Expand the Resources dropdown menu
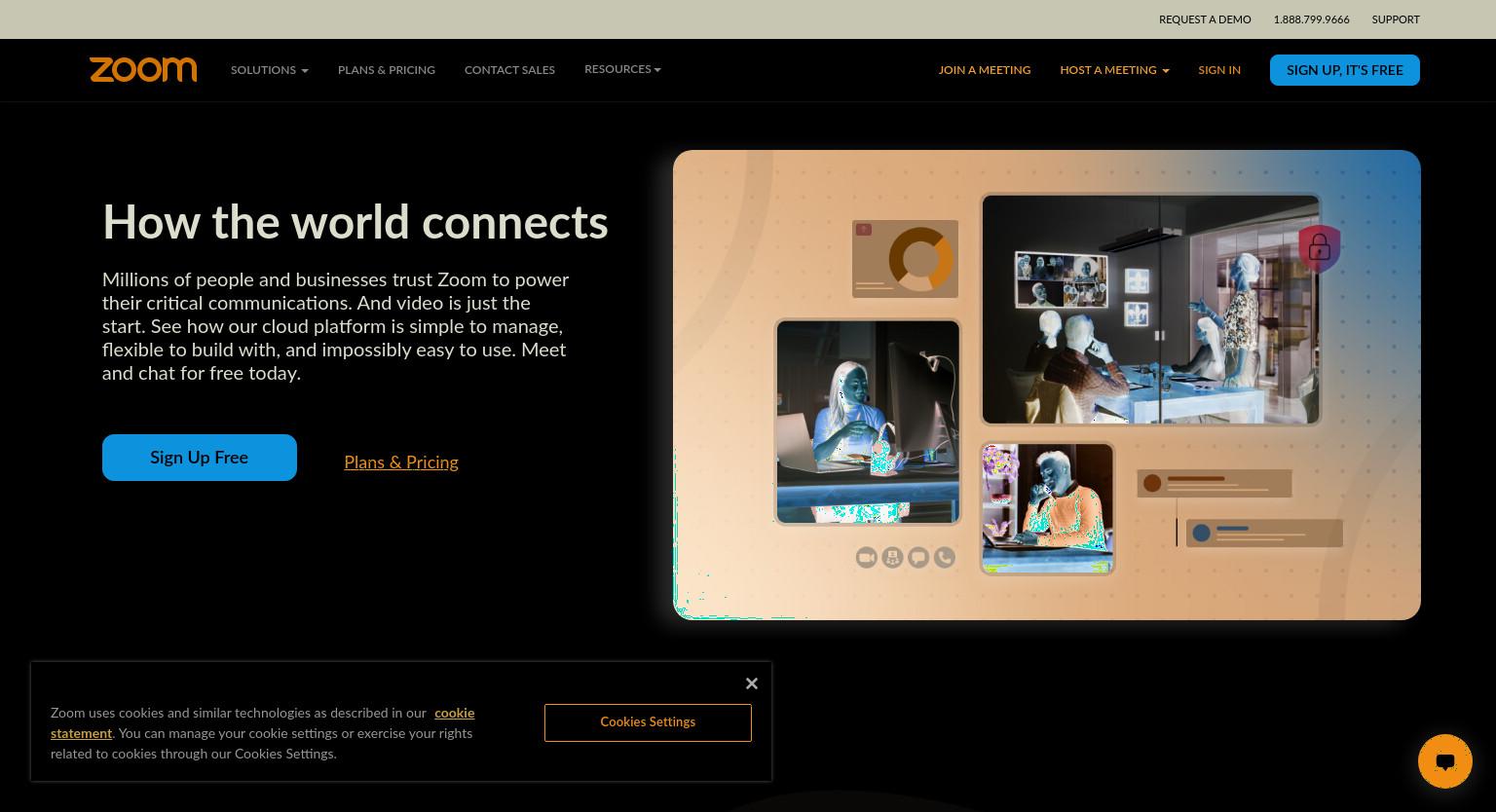Viewport: 1496px width, 812px height. pos(622,69)
